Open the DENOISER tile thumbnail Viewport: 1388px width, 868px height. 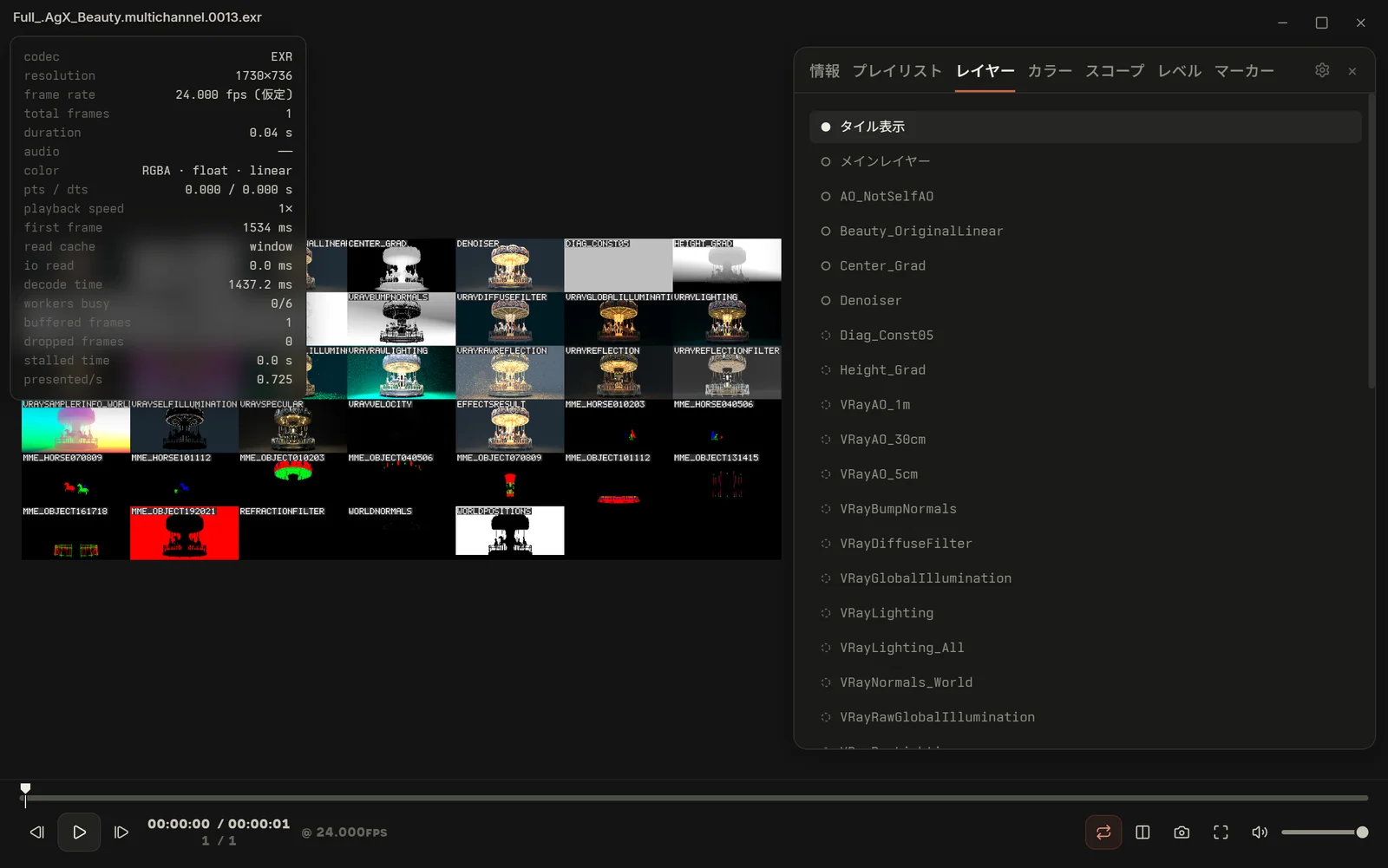pyautogui.click(x=509, y=265)
